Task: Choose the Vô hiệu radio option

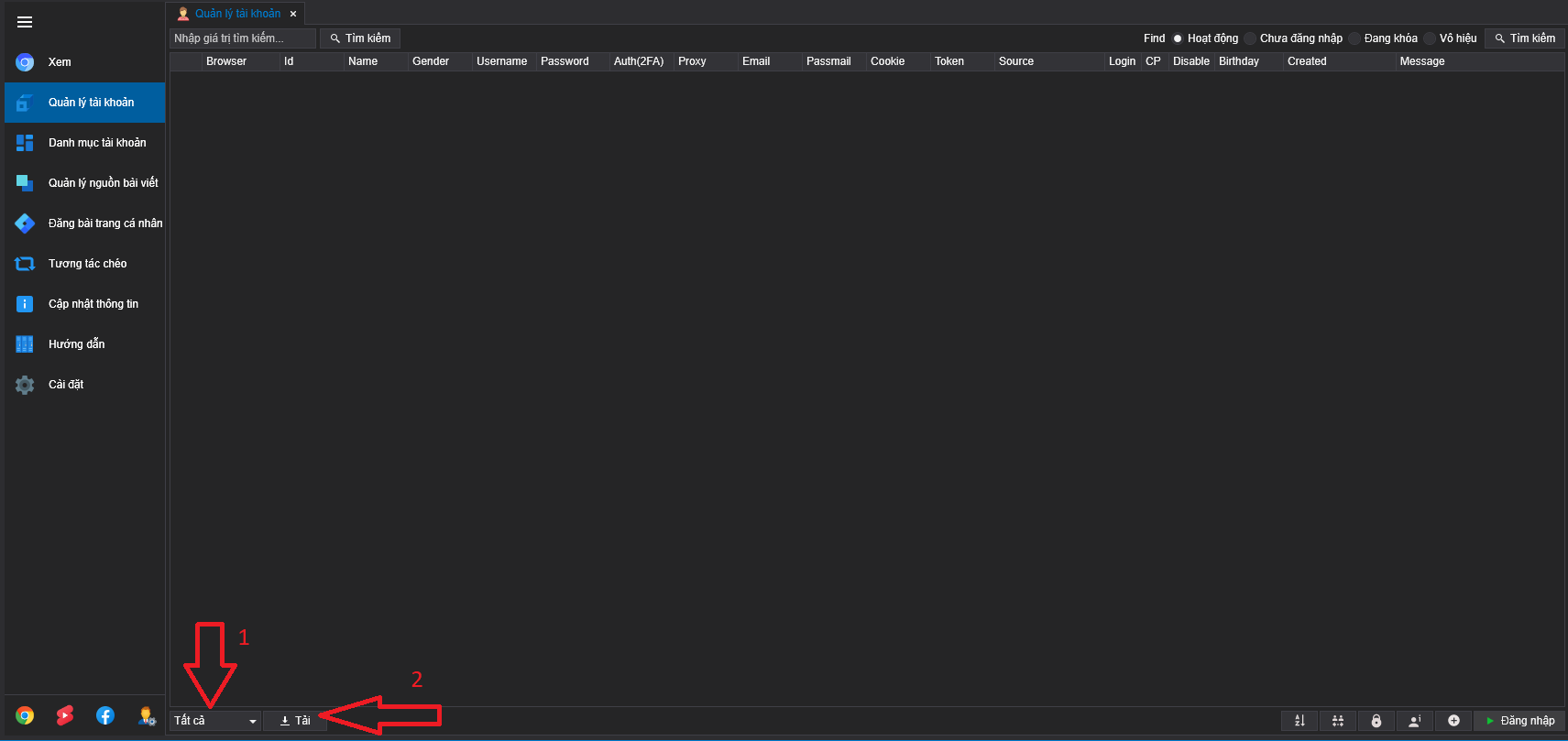Action: click(x=1430, y=38)
